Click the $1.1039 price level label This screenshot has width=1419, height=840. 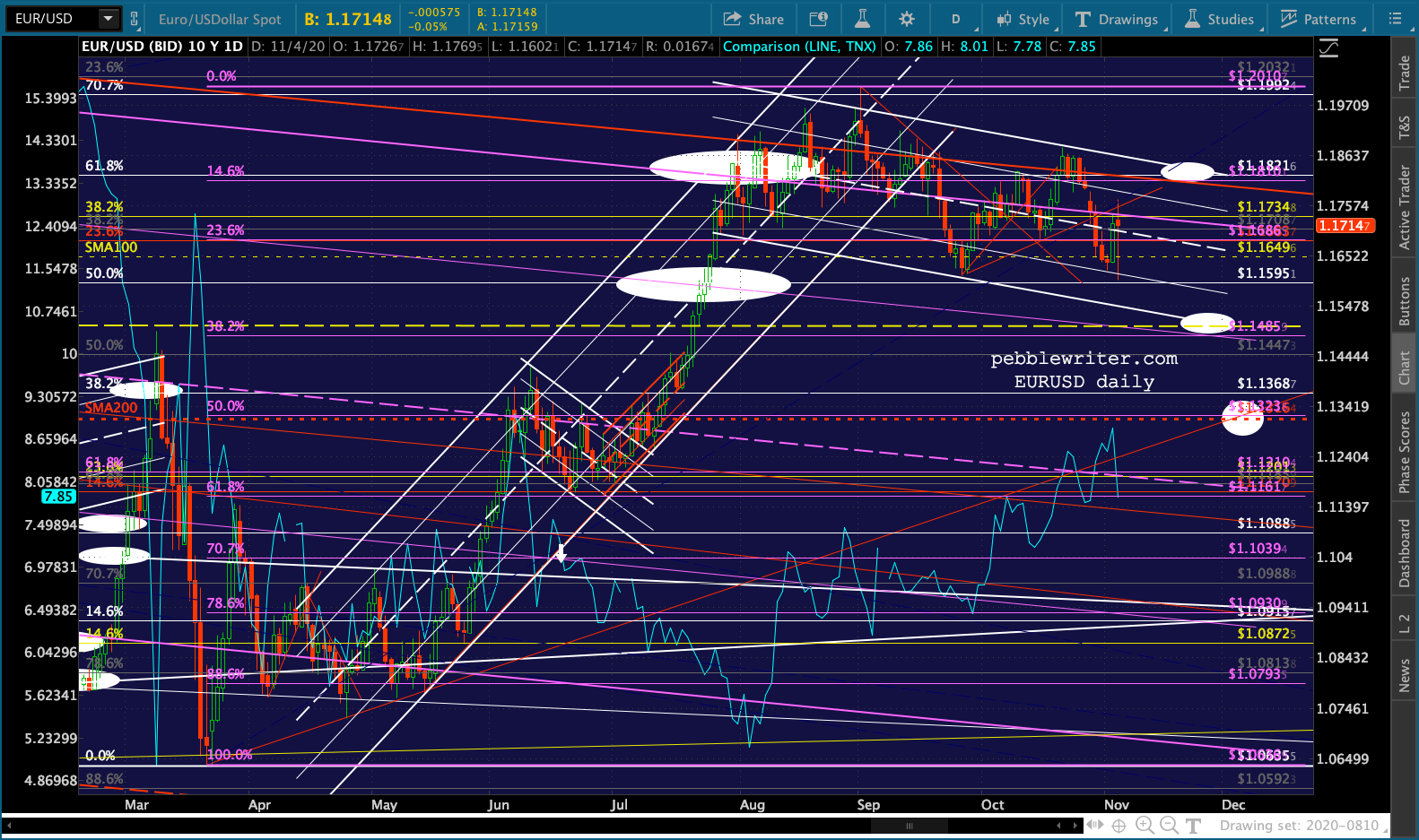[1258, 549]
